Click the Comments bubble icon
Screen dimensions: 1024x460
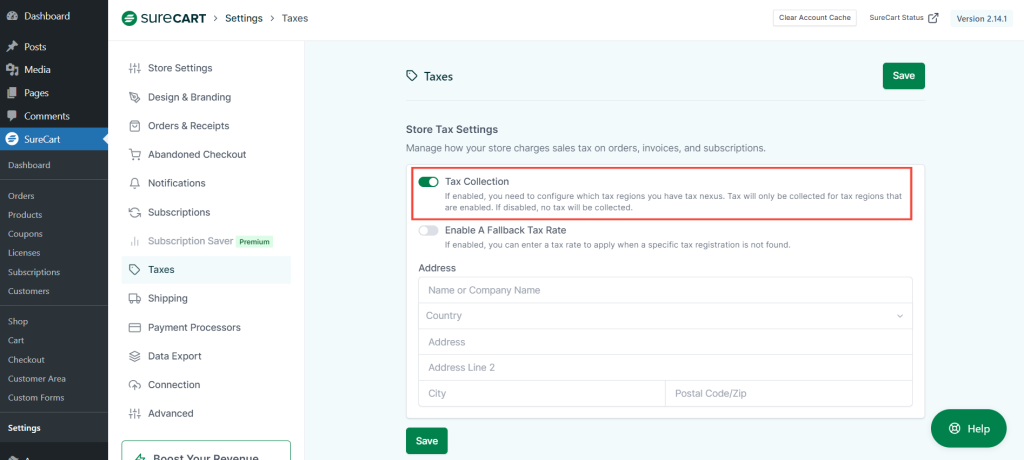coord(12,116)
